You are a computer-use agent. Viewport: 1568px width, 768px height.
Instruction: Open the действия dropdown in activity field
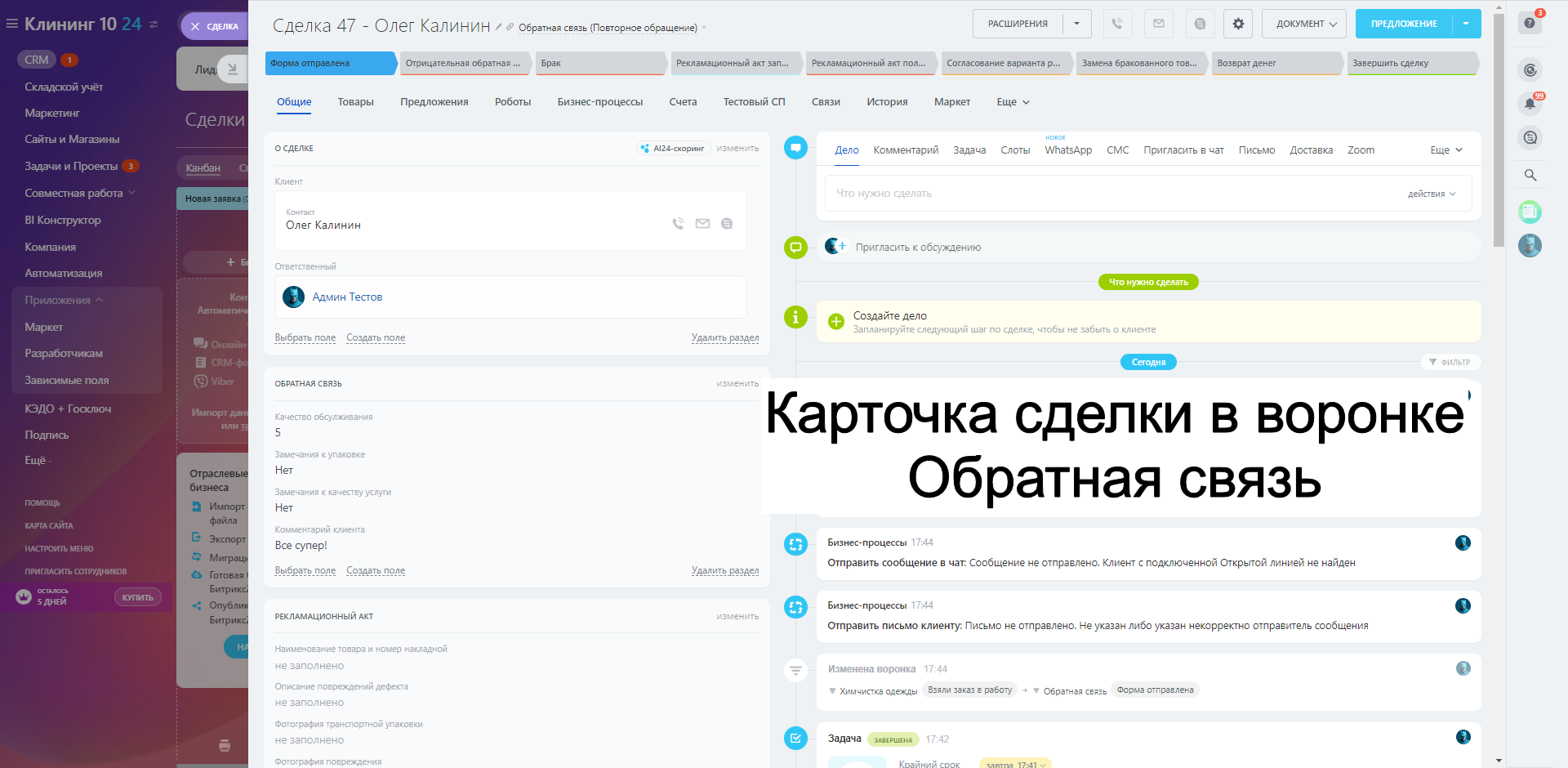[1431, 194]
